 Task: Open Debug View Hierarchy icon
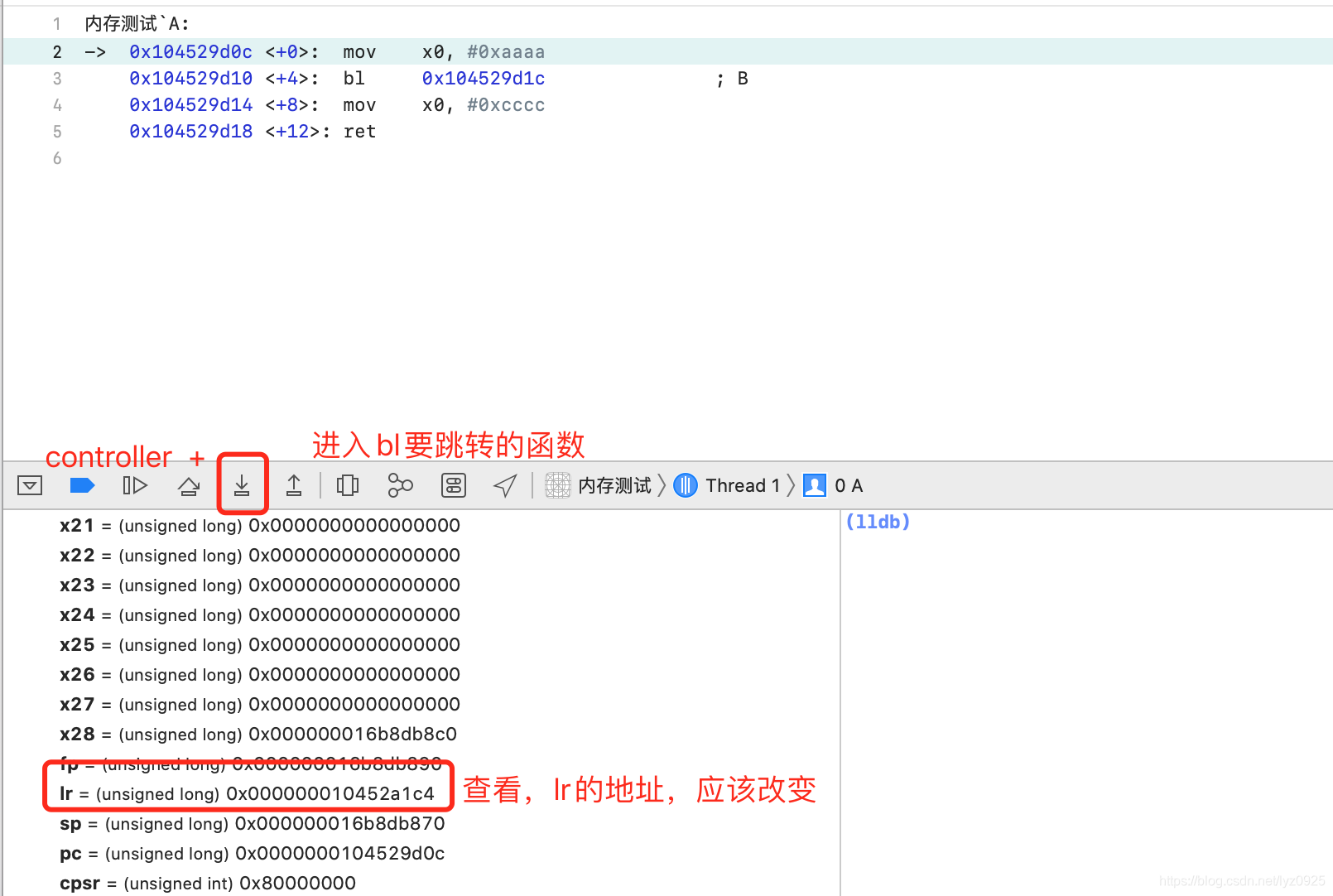point(348,485)
